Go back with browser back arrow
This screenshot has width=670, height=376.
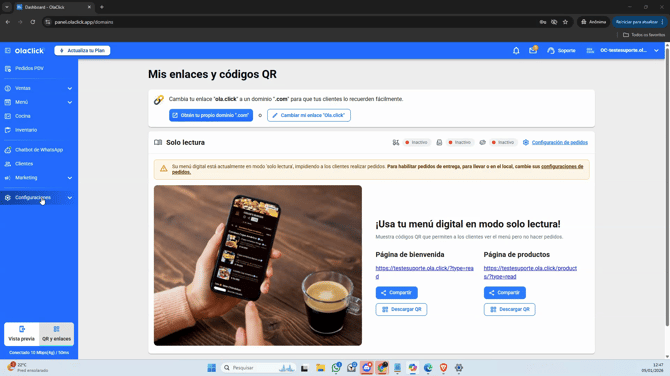8,22
